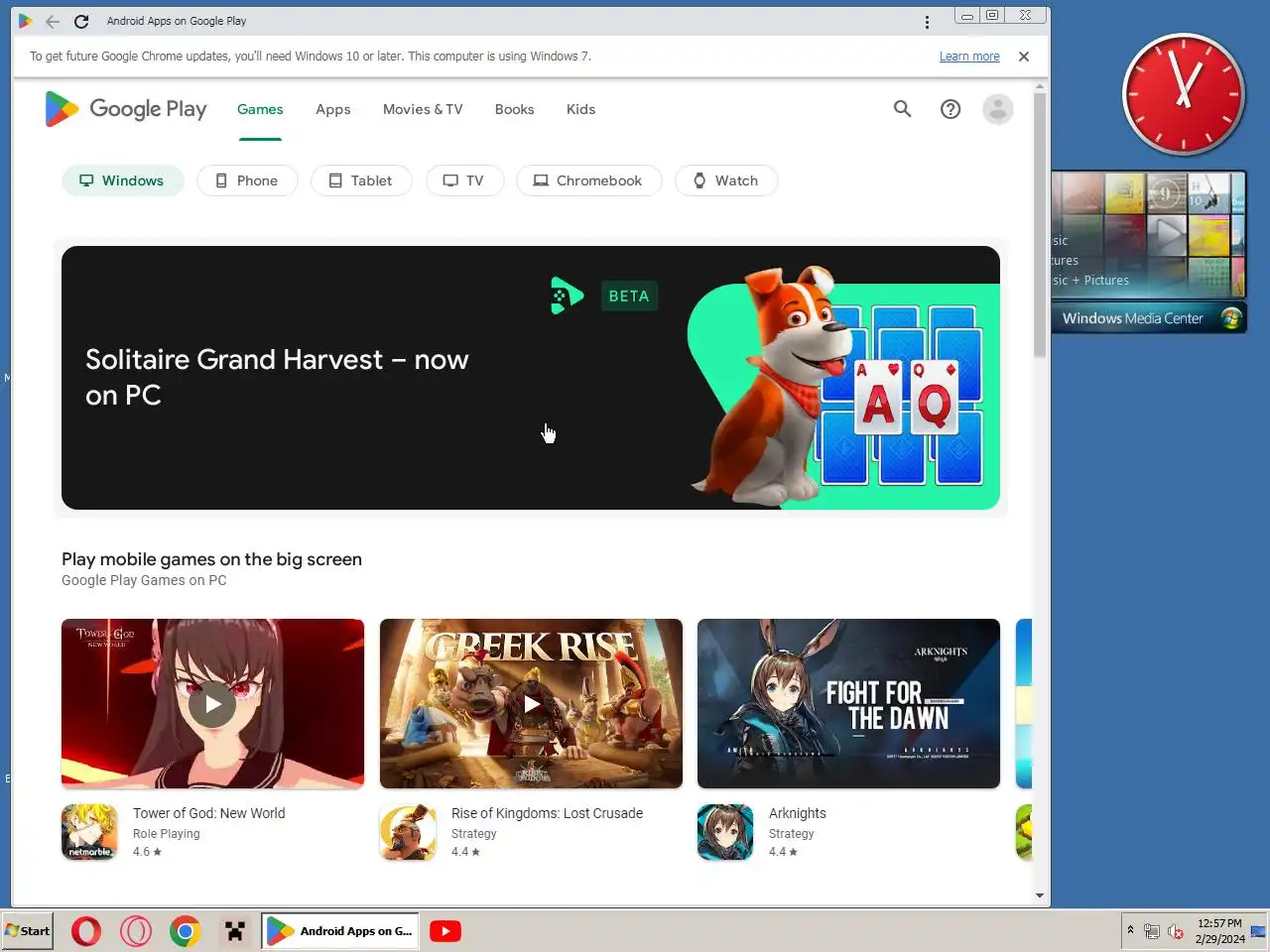Click the Google Play Games on PC subtitle
The height and width of the screenshot is (952, 1270).
pos(144,580)
